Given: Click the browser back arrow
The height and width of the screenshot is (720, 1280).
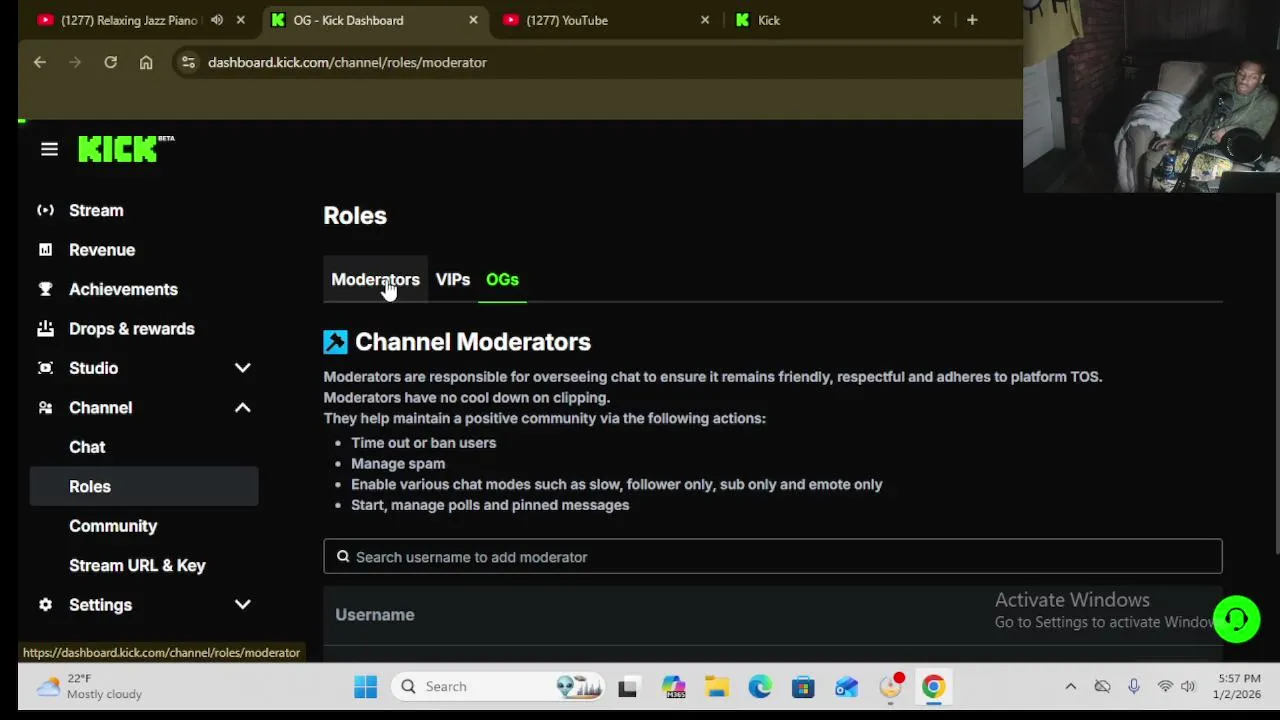Looking at the screenshot, I should pos(40,62).
